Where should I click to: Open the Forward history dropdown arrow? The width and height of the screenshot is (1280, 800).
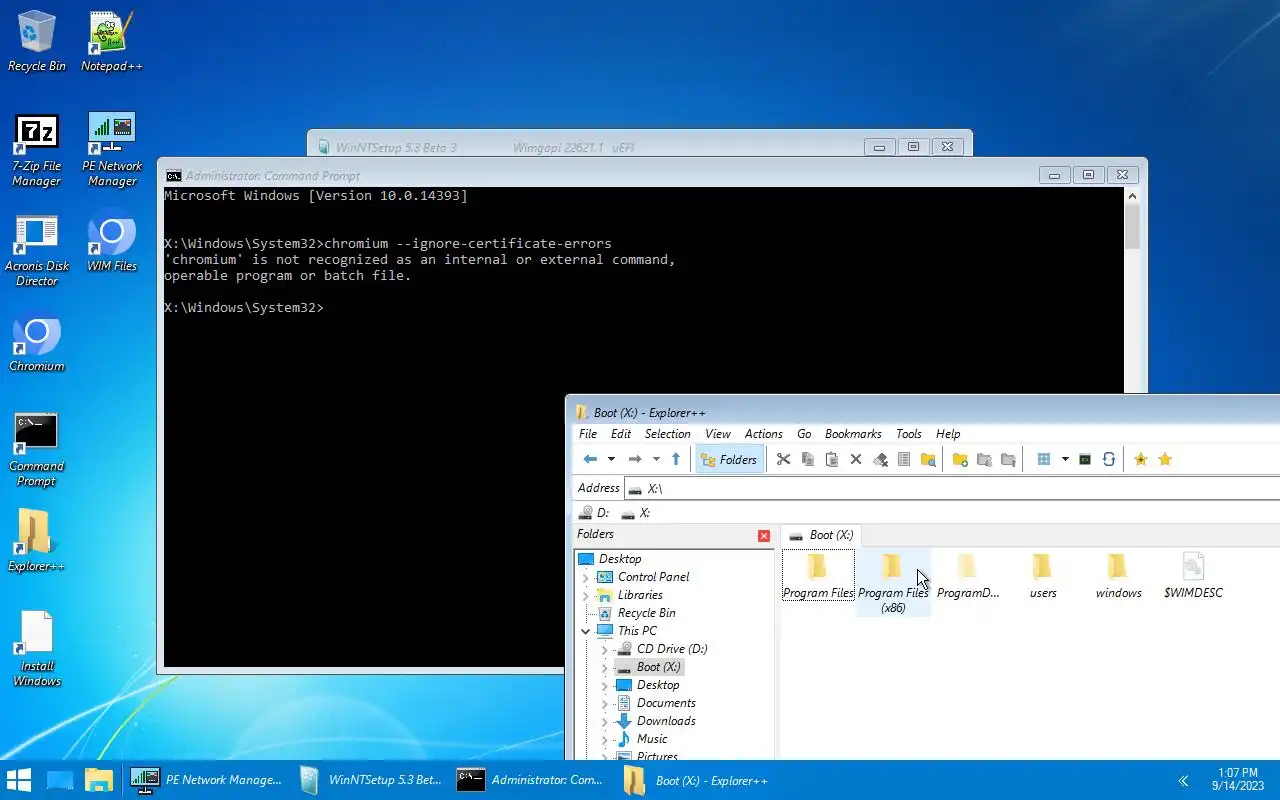[x=656, y=459]
